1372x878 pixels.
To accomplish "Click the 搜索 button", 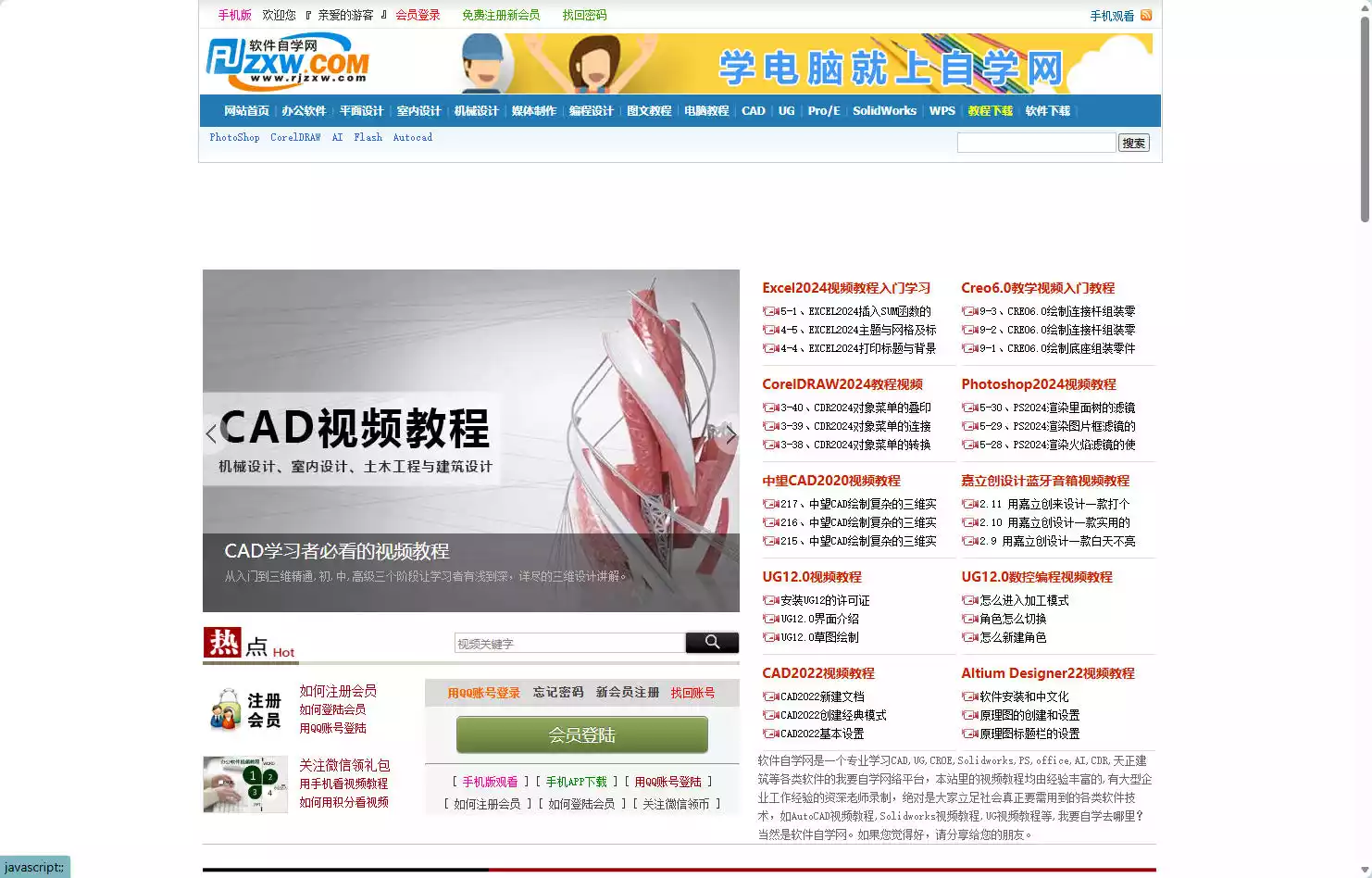I will click(x=1134, y=143).
